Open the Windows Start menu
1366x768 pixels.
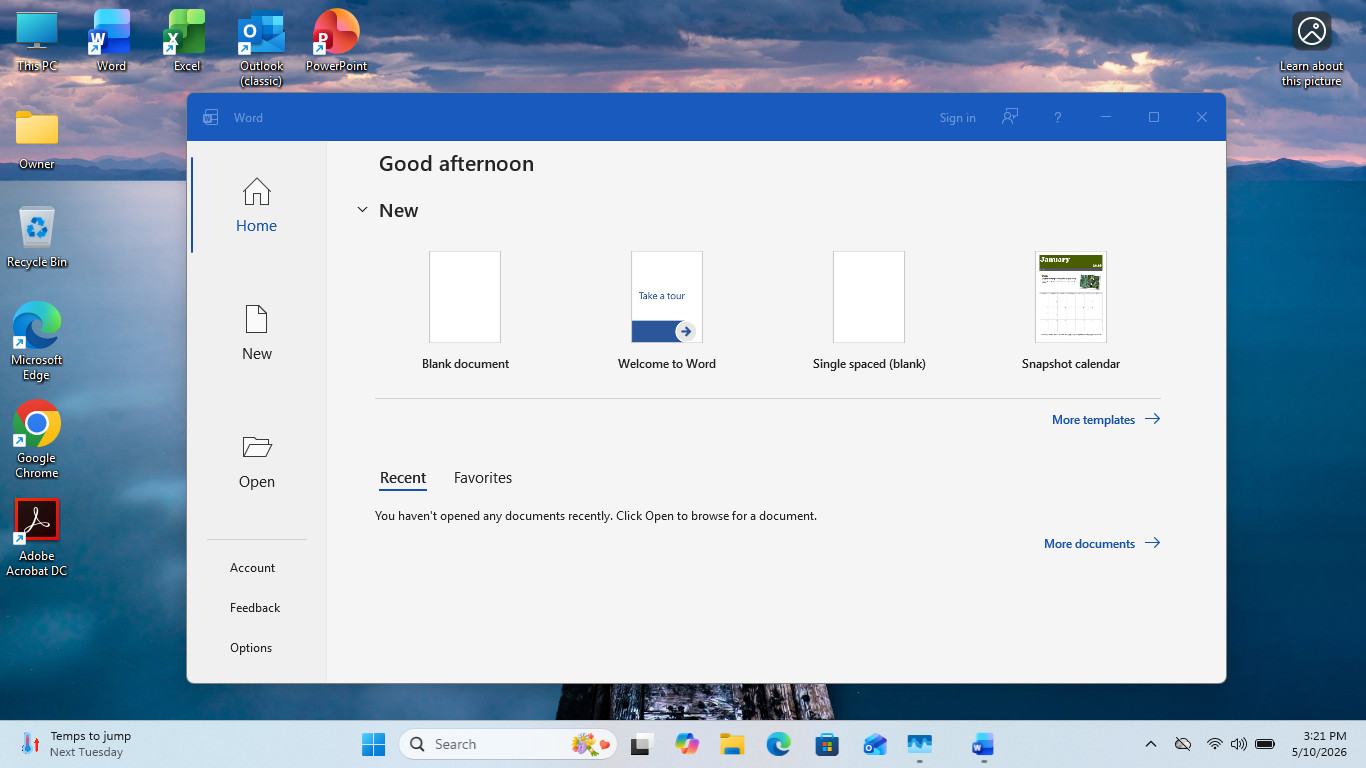[x=373, y=744]
